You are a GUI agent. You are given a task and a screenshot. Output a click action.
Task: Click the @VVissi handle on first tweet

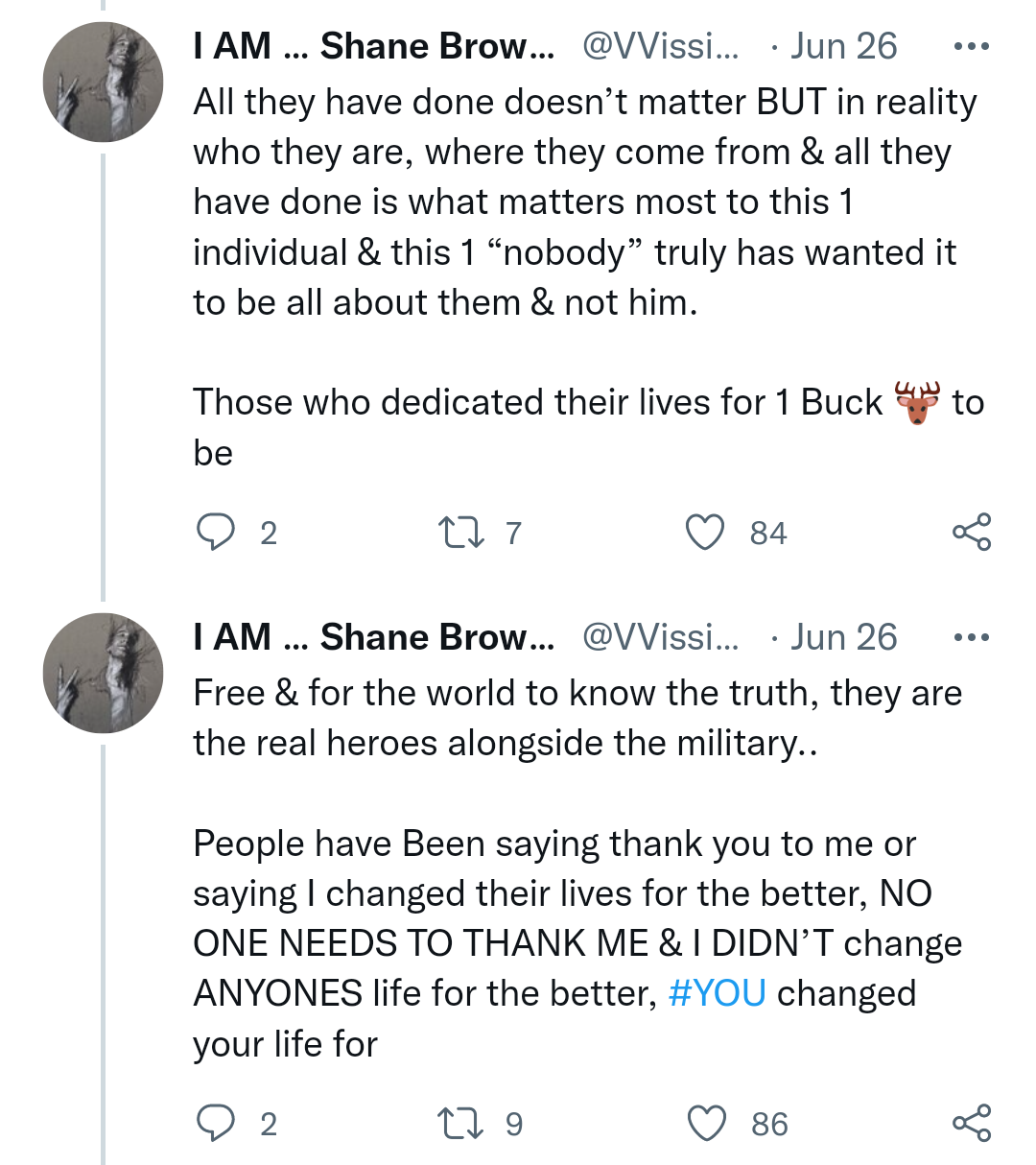[661, 46]
